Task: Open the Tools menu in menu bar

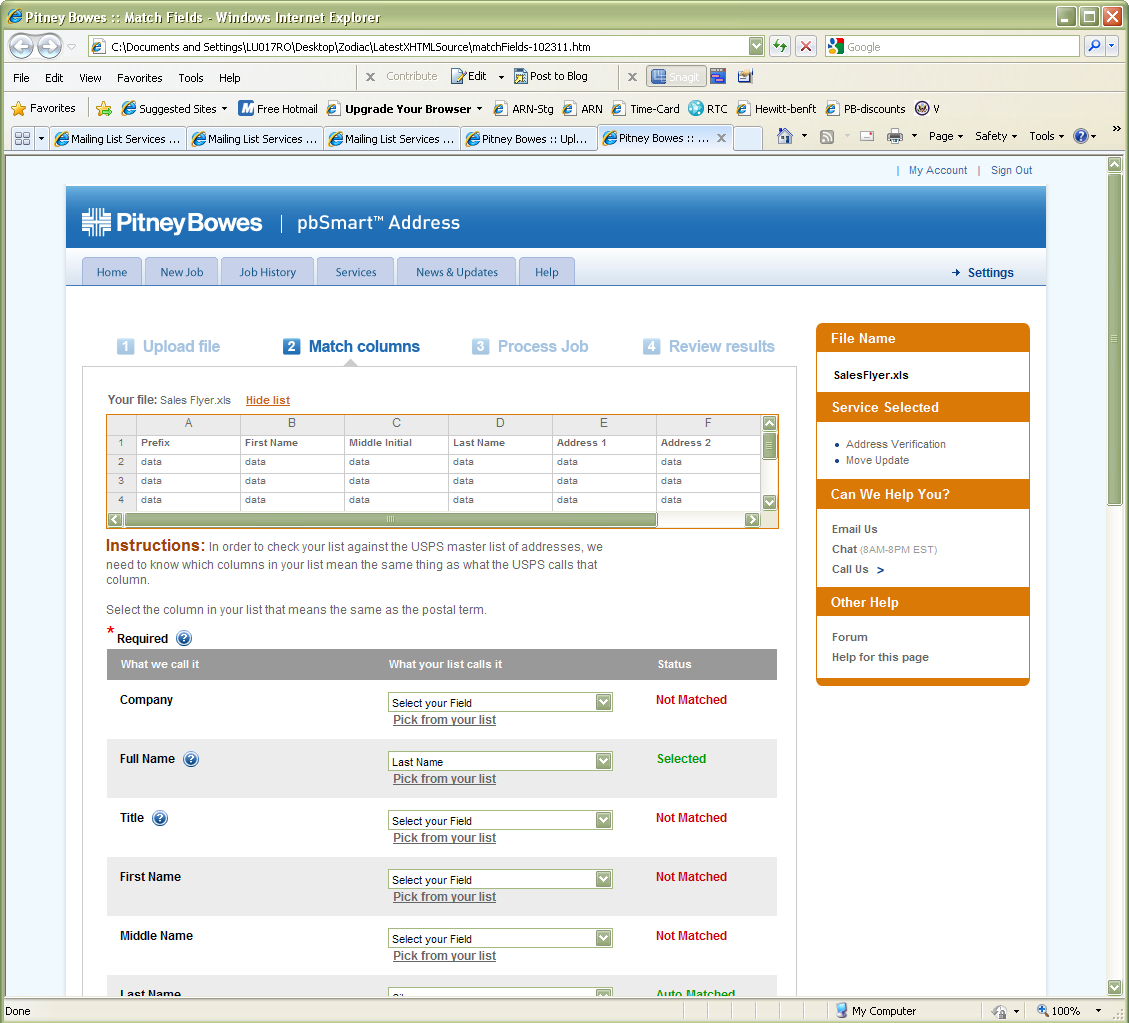Action: 191,78
